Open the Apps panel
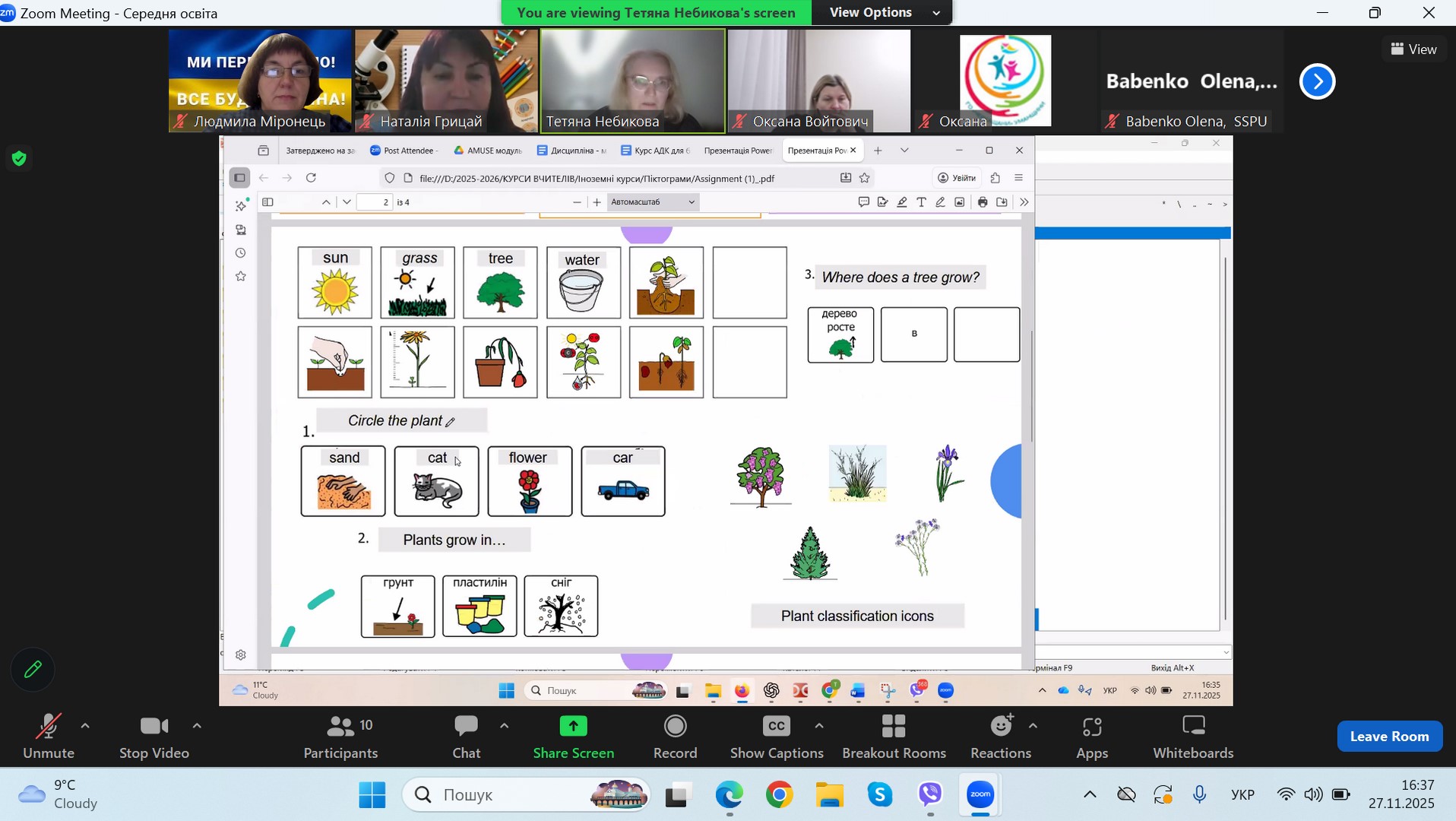Image resolution: width=1456 pixels, height=821 pixels. [x=1092, y=737]
